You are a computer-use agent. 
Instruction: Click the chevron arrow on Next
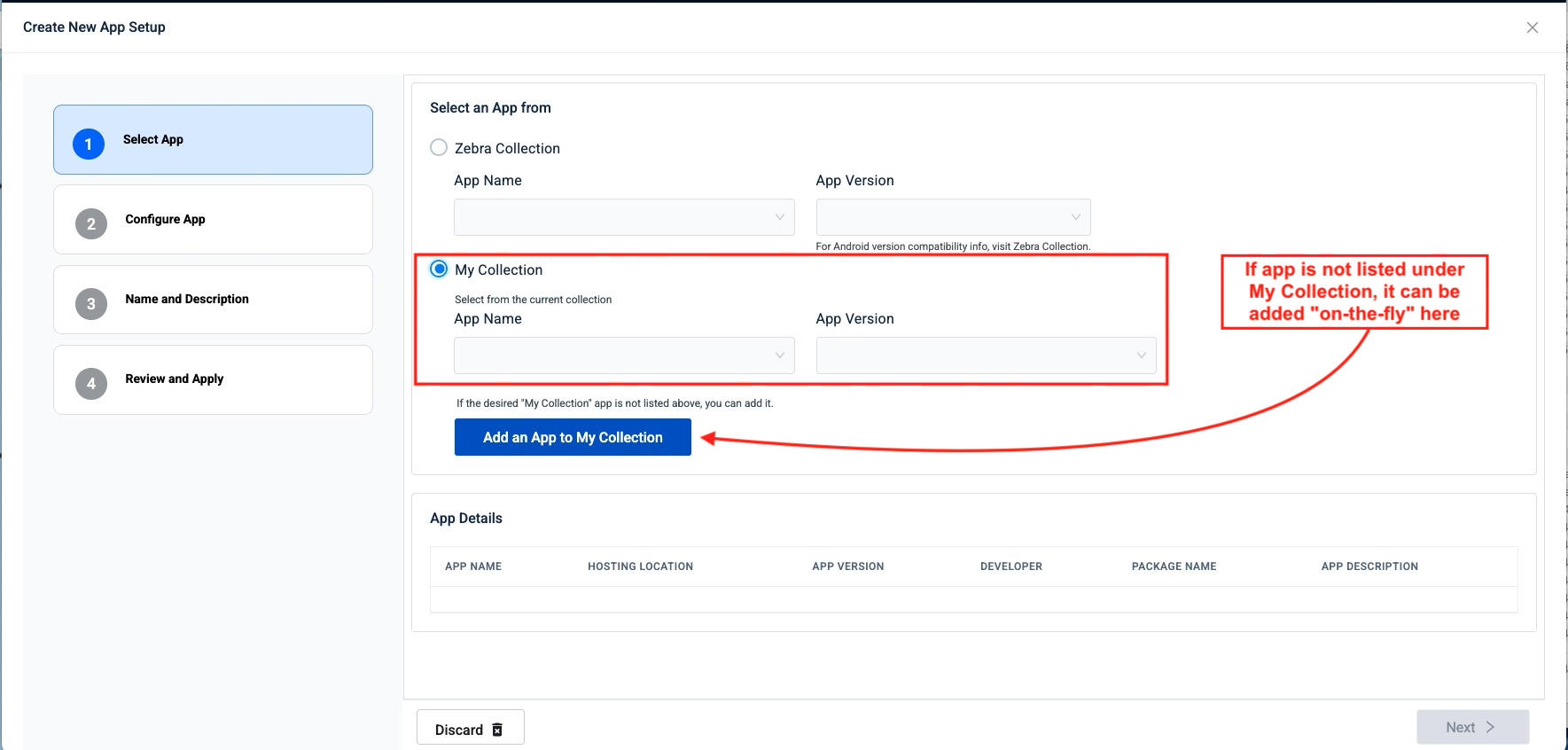point(1490,727)
